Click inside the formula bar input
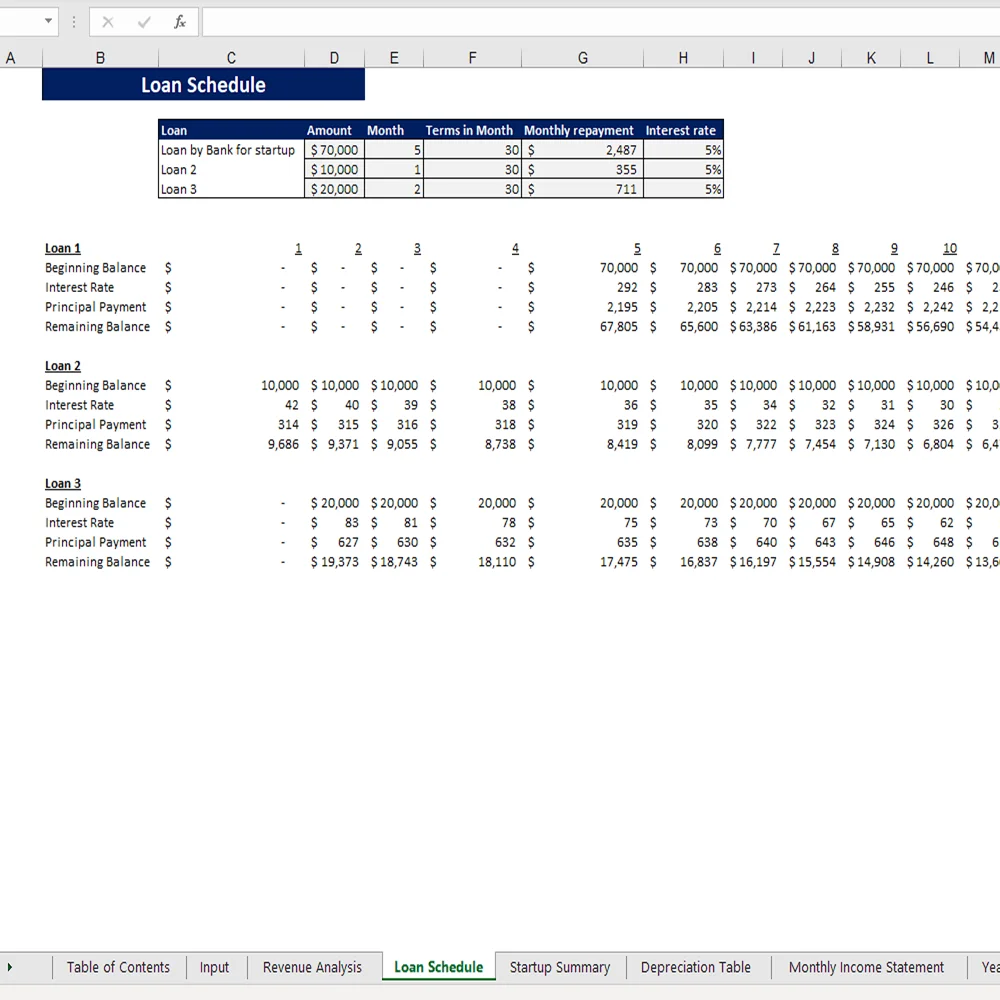This screenshot has height=1000, width=1000. (x=600, y=22)
